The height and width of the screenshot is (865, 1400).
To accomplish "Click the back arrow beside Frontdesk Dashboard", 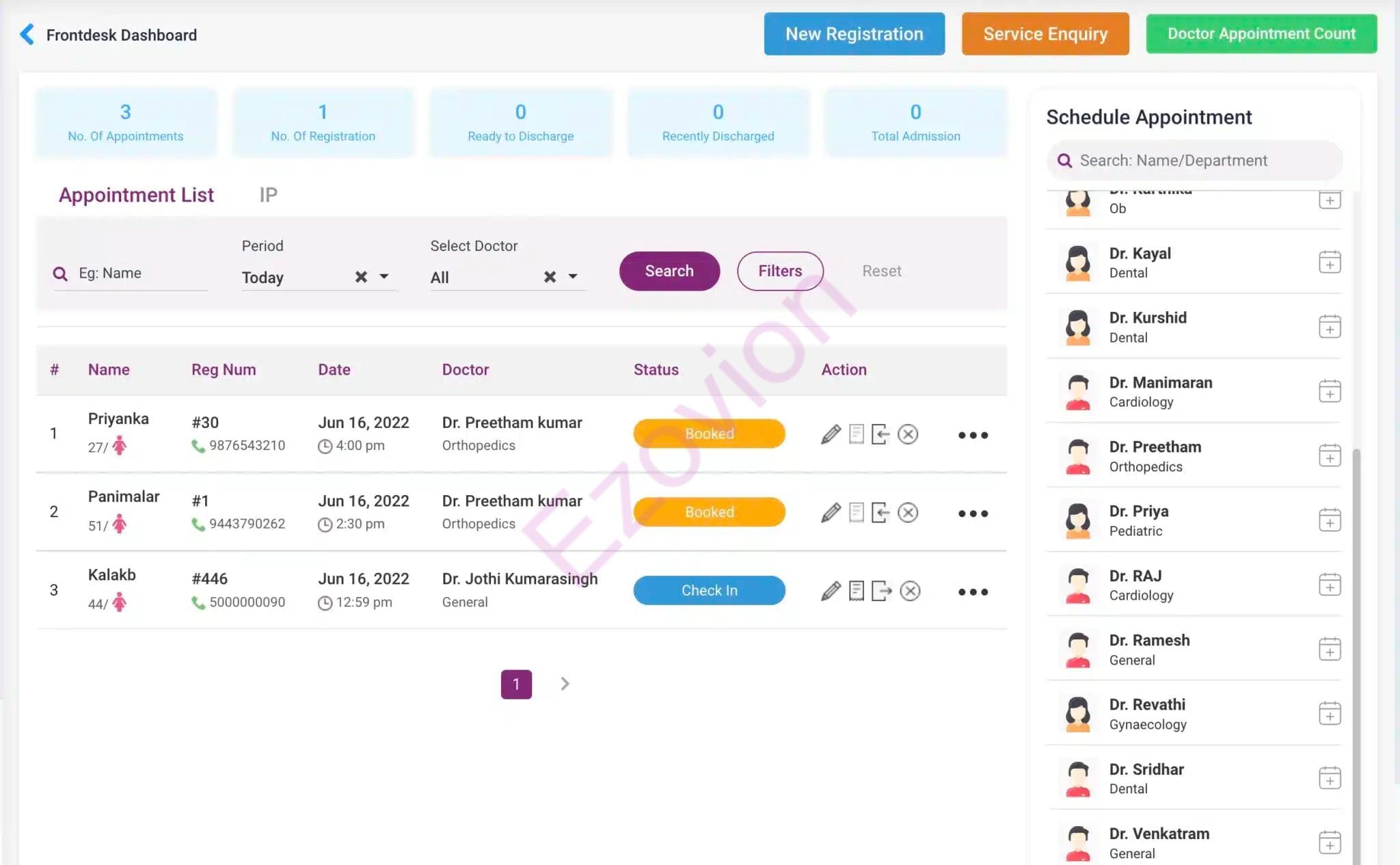I will [27, 34].
